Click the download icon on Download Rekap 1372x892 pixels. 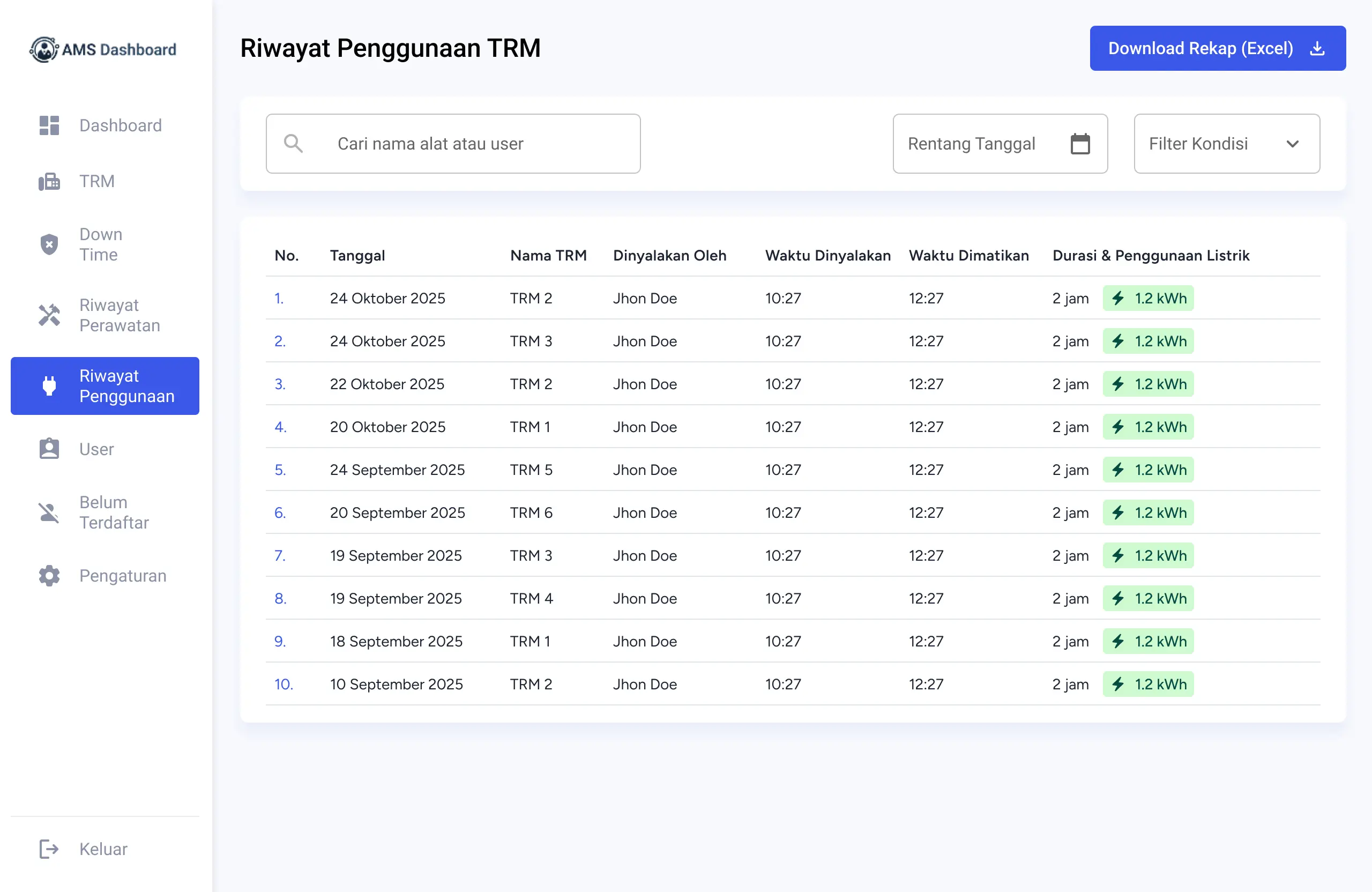pyautogui.click(x=1317, y=48)
